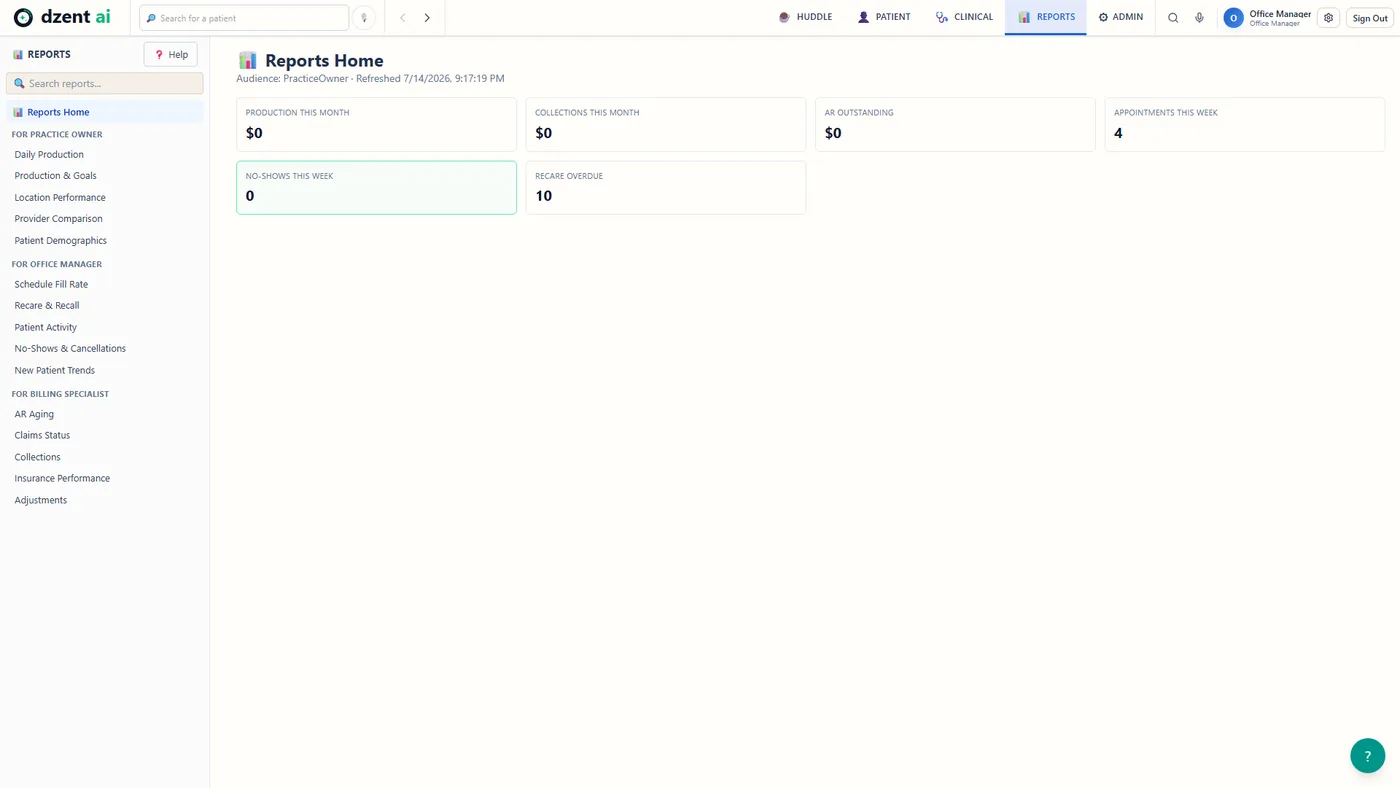Viewport: 1400px width, 788px height.
Task: Click the Recare Overdue stat card
Action: 666,187
